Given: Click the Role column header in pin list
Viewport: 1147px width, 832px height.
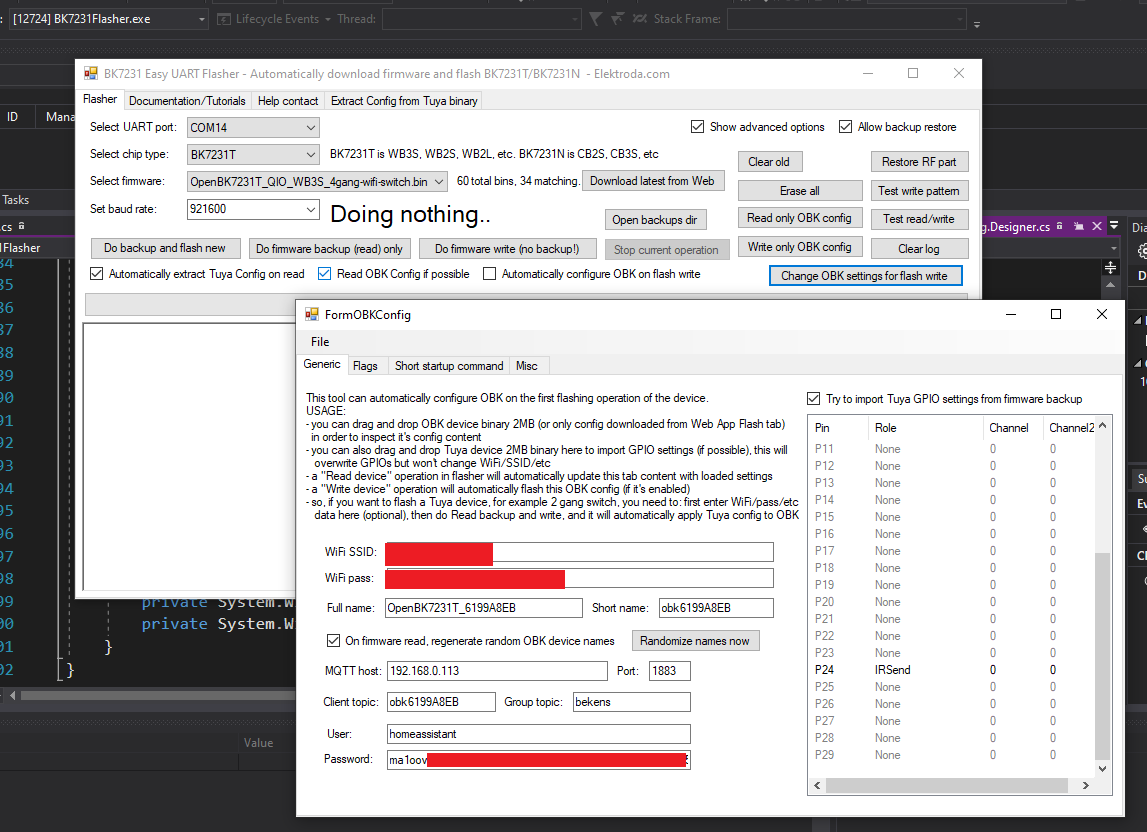Looking at the screenshot, I should [925, 428].
